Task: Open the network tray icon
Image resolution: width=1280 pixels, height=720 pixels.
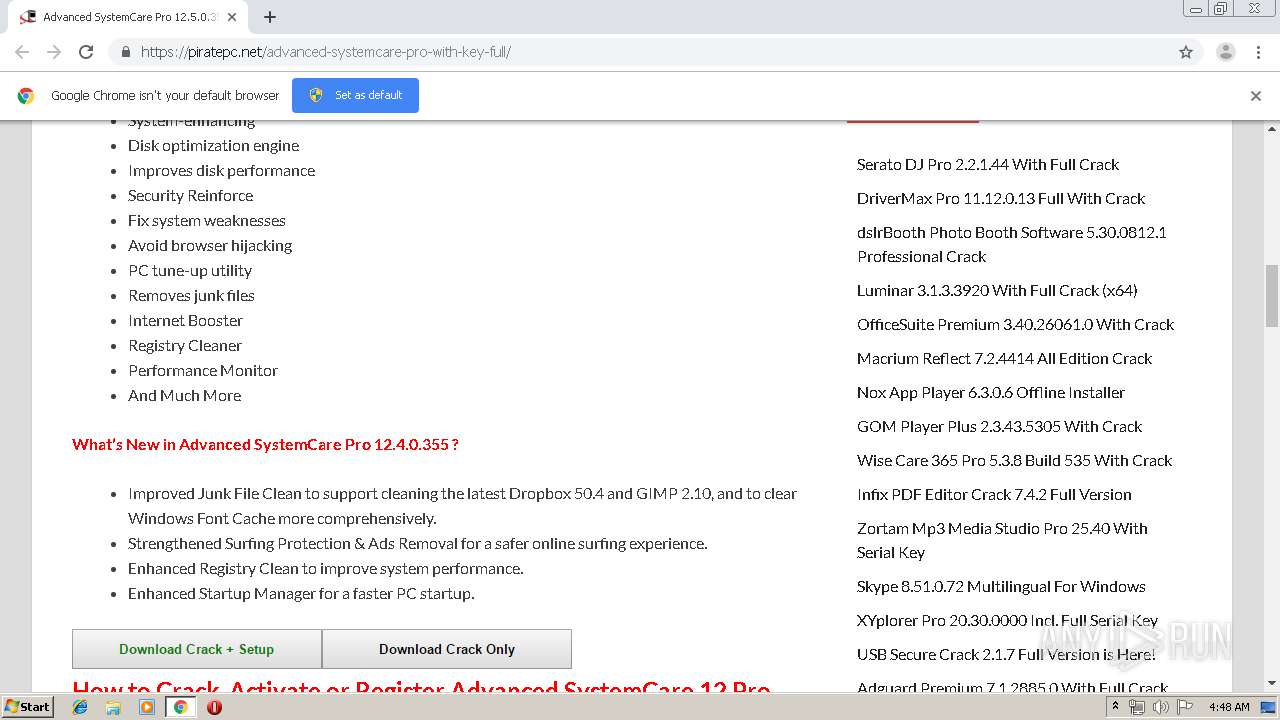Action: coord(1137,707)
